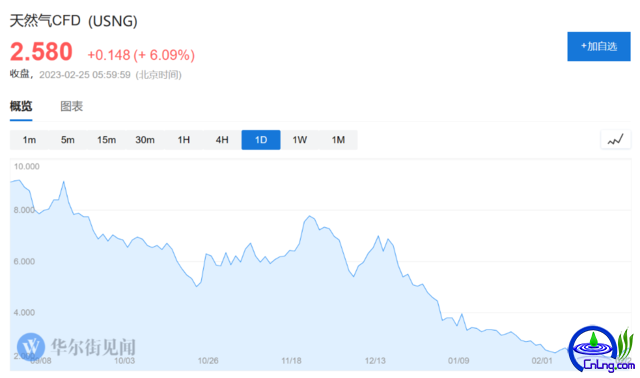Screen dimensions: 640x378
Task: Select the 15m interval
Action: click(x=106, y=140)
